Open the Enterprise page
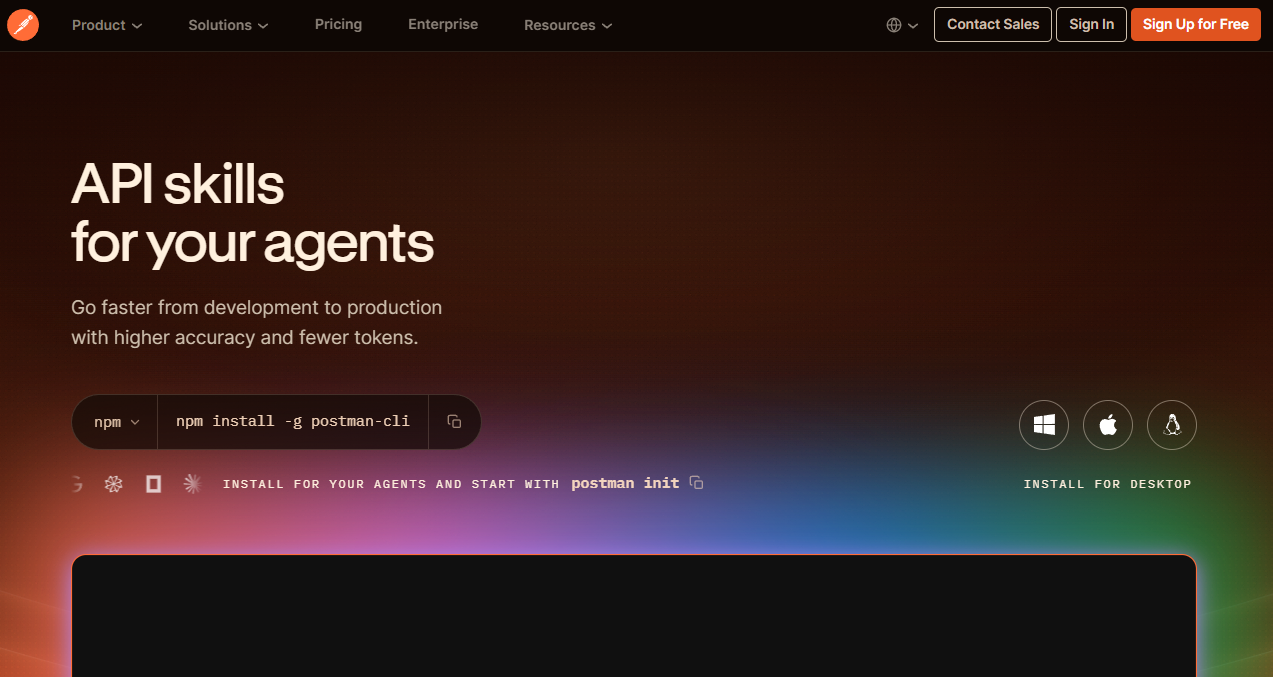This screenshot has height=677, width=1273. (x=443, y=24)
